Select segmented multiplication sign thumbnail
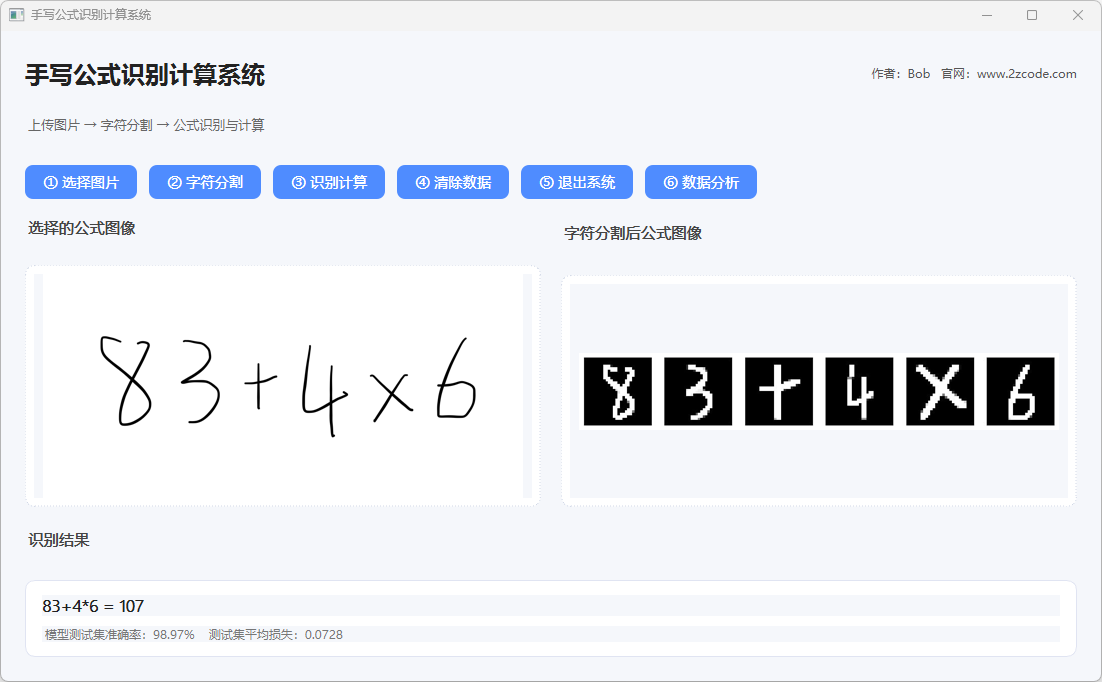The width and height of the screenshot is (1102, 682). (940, 391)
